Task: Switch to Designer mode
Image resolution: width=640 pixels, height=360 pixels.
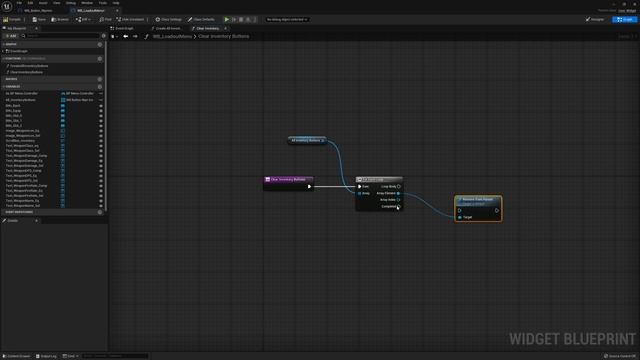Action: (x=595, y=20)
